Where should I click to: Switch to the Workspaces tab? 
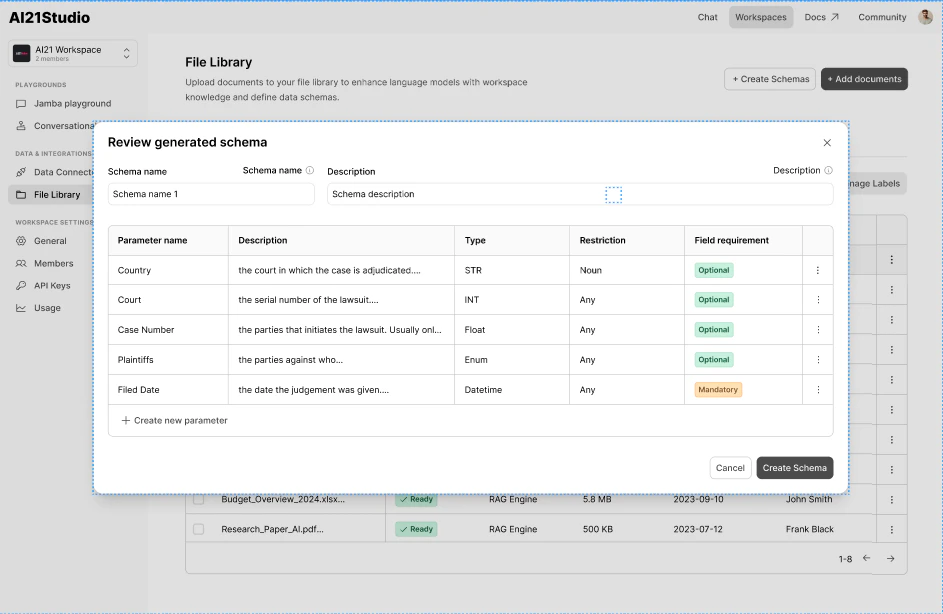click(760, 17)
